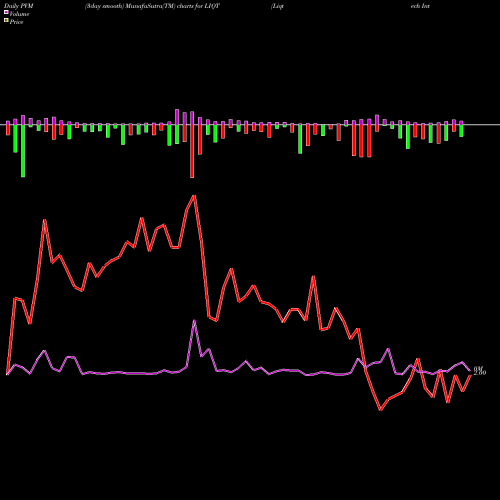Click the tallest red bar at chart center

coord(192,151)
